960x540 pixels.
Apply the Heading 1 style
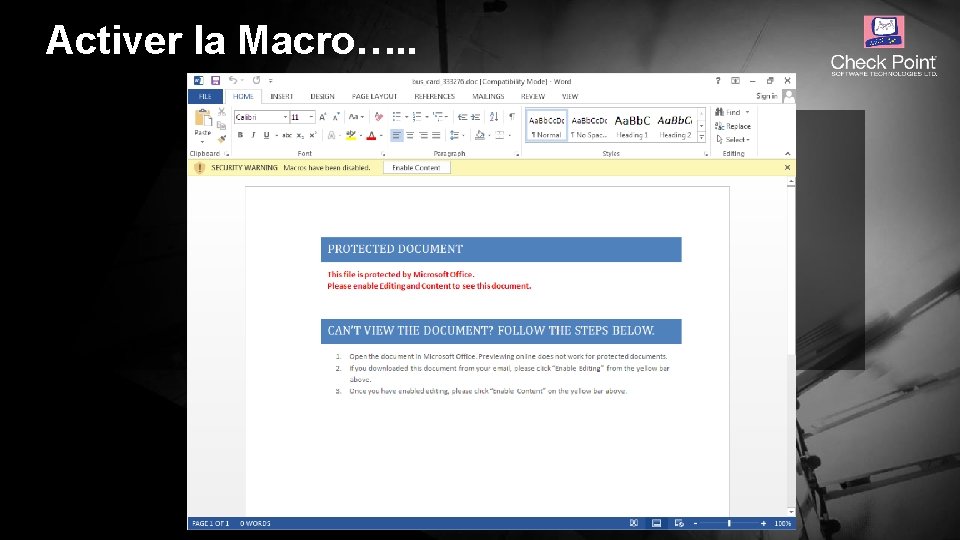[x=632, y=126]
